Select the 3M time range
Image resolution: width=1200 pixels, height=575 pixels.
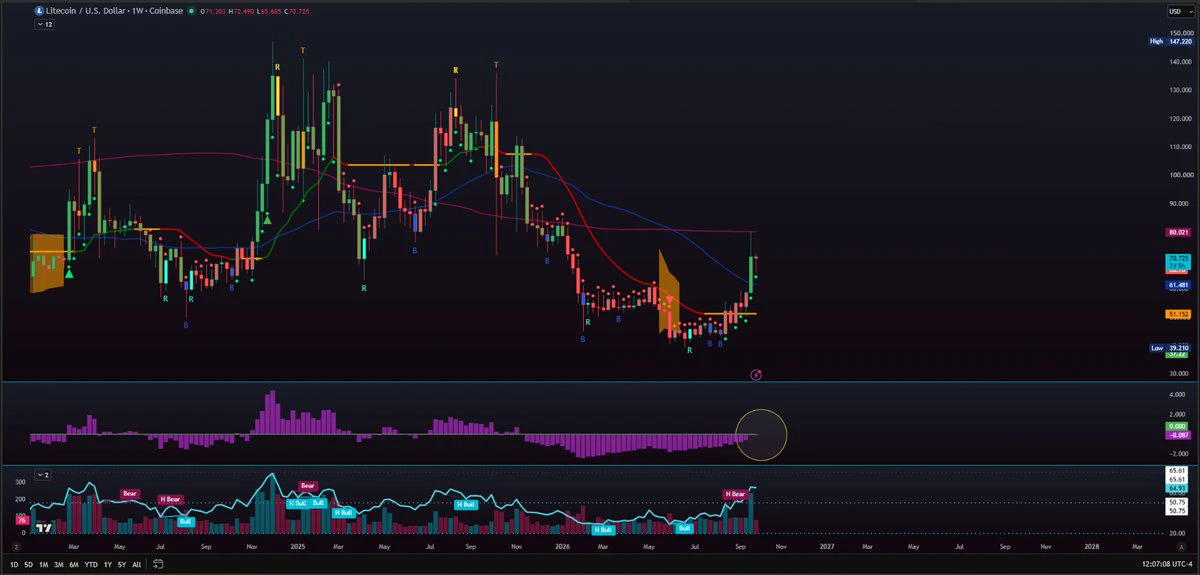coord(59,565)
